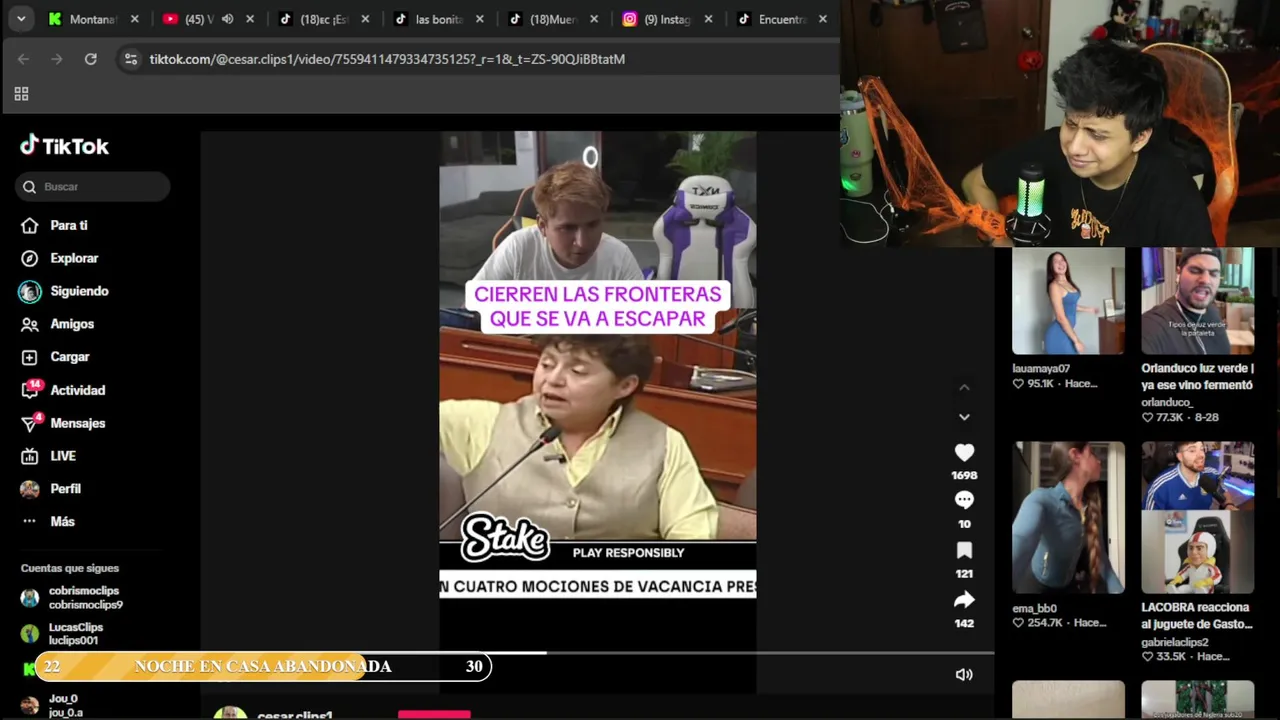1280x720 pixels.
Task: Seek on the video progress bar
Action: click(x=597, y=653)
